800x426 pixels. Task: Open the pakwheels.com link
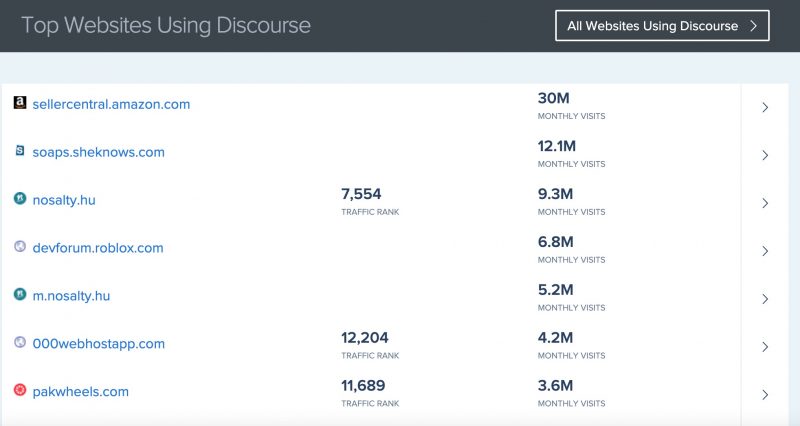[x=81, y=392]
